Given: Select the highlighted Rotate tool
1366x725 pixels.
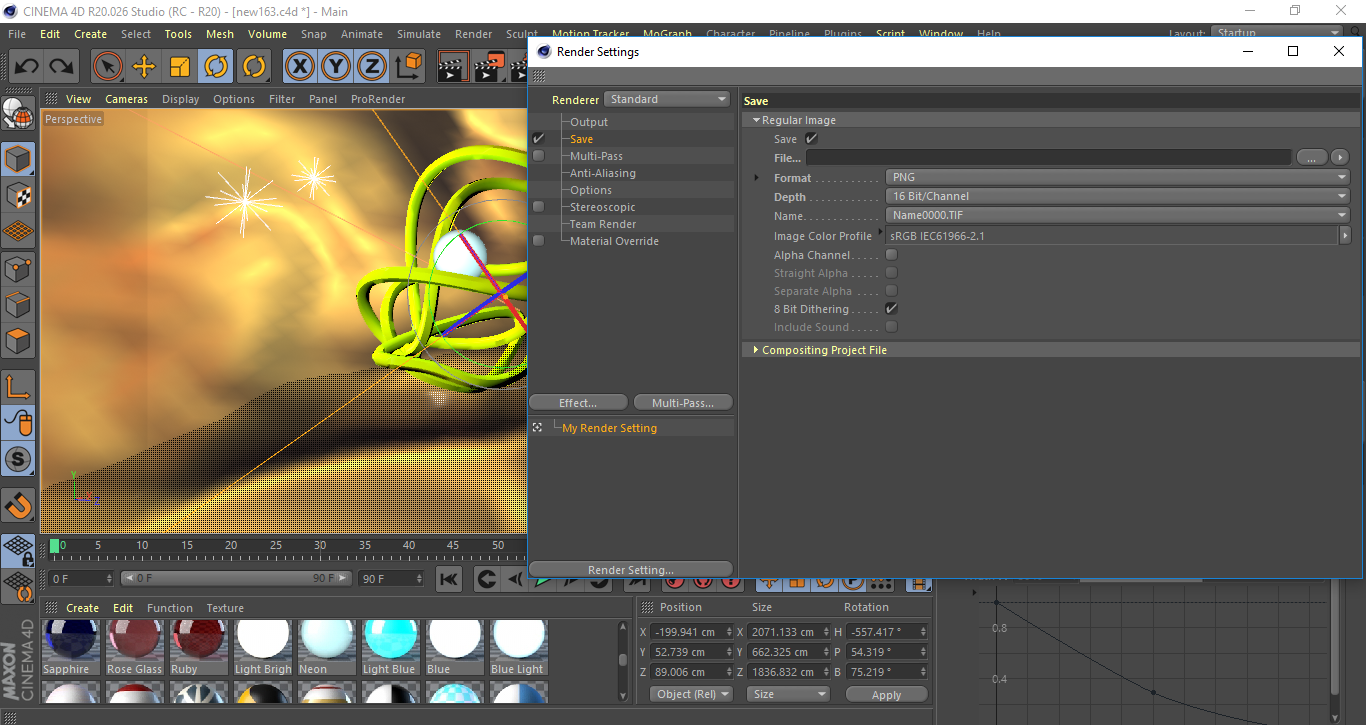Looking at the screenshot, I should click(216, 67).
